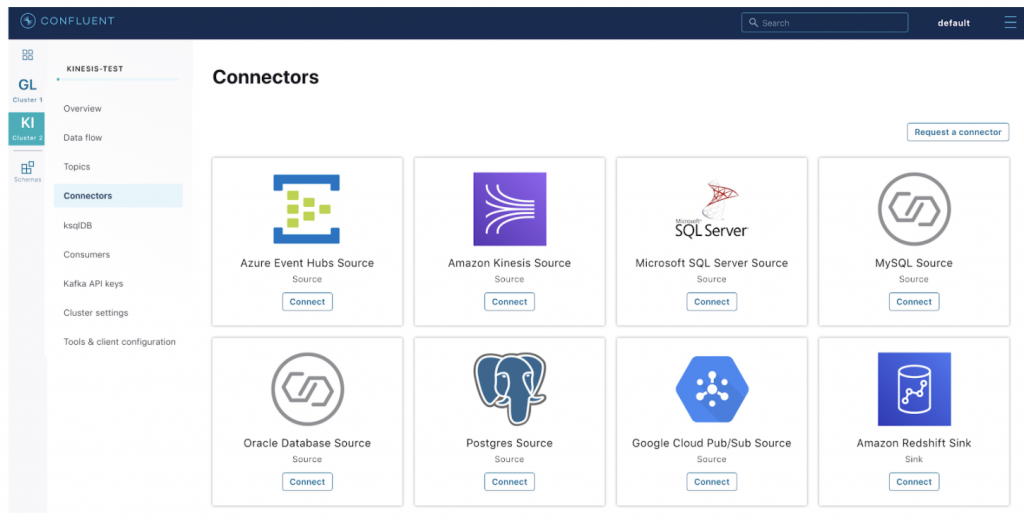Open the Overview page in the sidebar
Screen dimensions: 1024x520
pos(83,108)
